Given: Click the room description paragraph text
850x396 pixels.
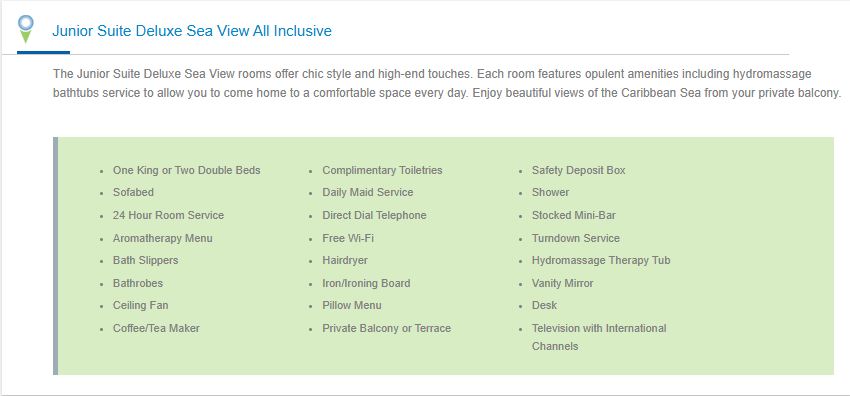Looking at the screenshot, I should 447,83.
